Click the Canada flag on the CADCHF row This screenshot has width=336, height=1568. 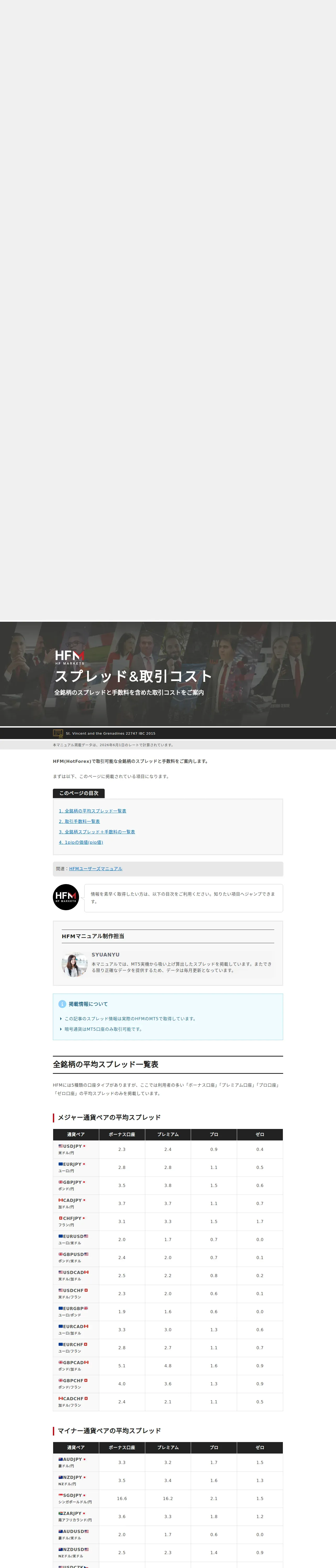coord(61,1398)
